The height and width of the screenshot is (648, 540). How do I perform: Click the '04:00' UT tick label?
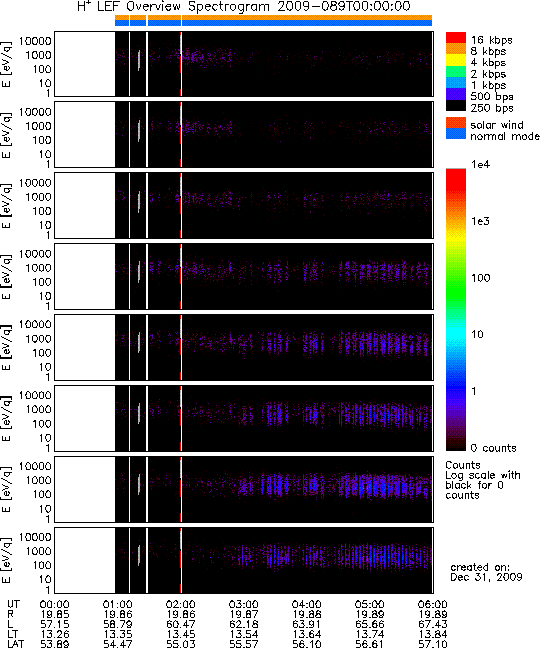point(307,604)
